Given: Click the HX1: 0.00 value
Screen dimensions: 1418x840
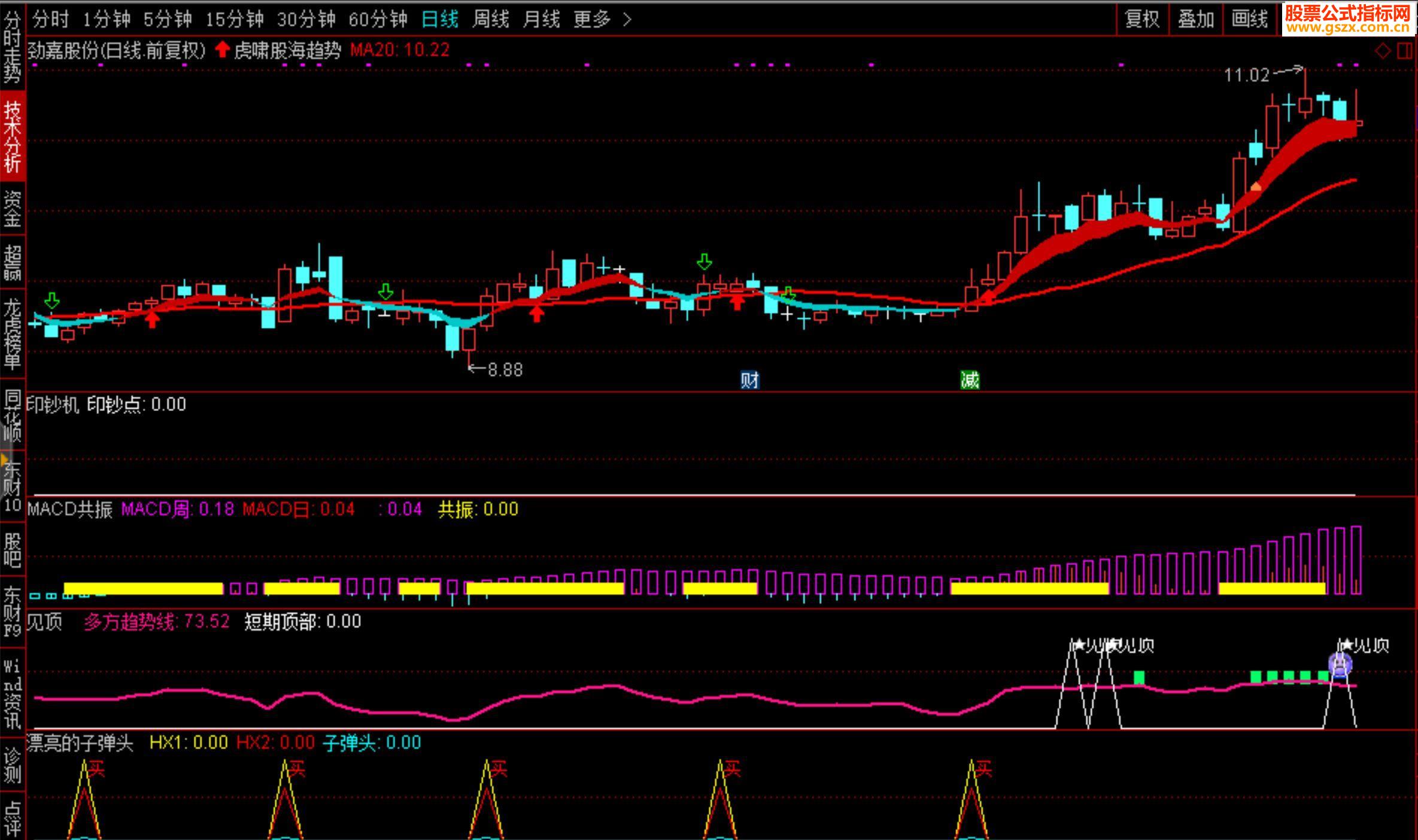Looking at the screenshot, I should point(189,743).
